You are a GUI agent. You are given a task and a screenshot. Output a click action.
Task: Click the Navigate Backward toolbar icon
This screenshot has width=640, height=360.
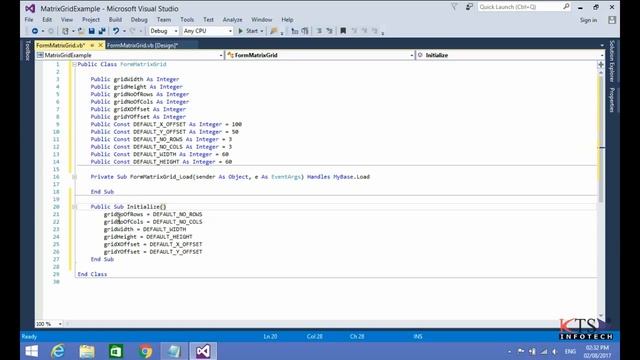35,31
